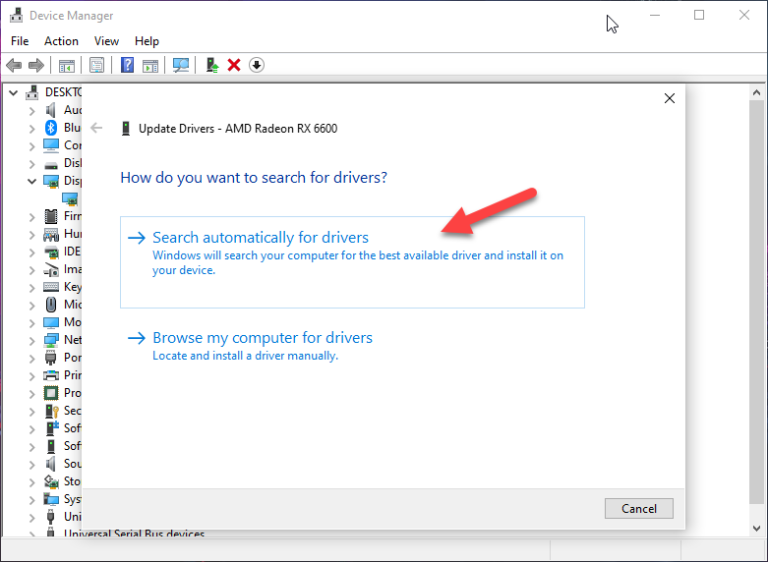Viewport: 768px width, 562px height.
Task: Expand the Cor computer category chevron
Action: [32, 146]
